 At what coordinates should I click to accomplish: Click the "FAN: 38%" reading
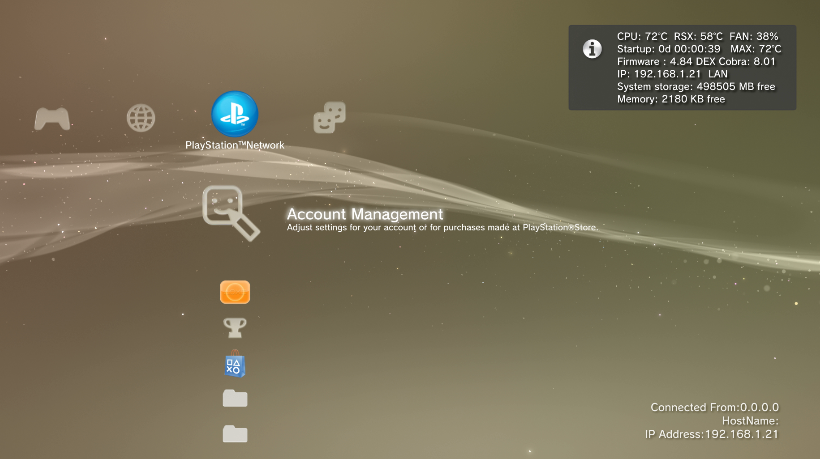(754, 37)
